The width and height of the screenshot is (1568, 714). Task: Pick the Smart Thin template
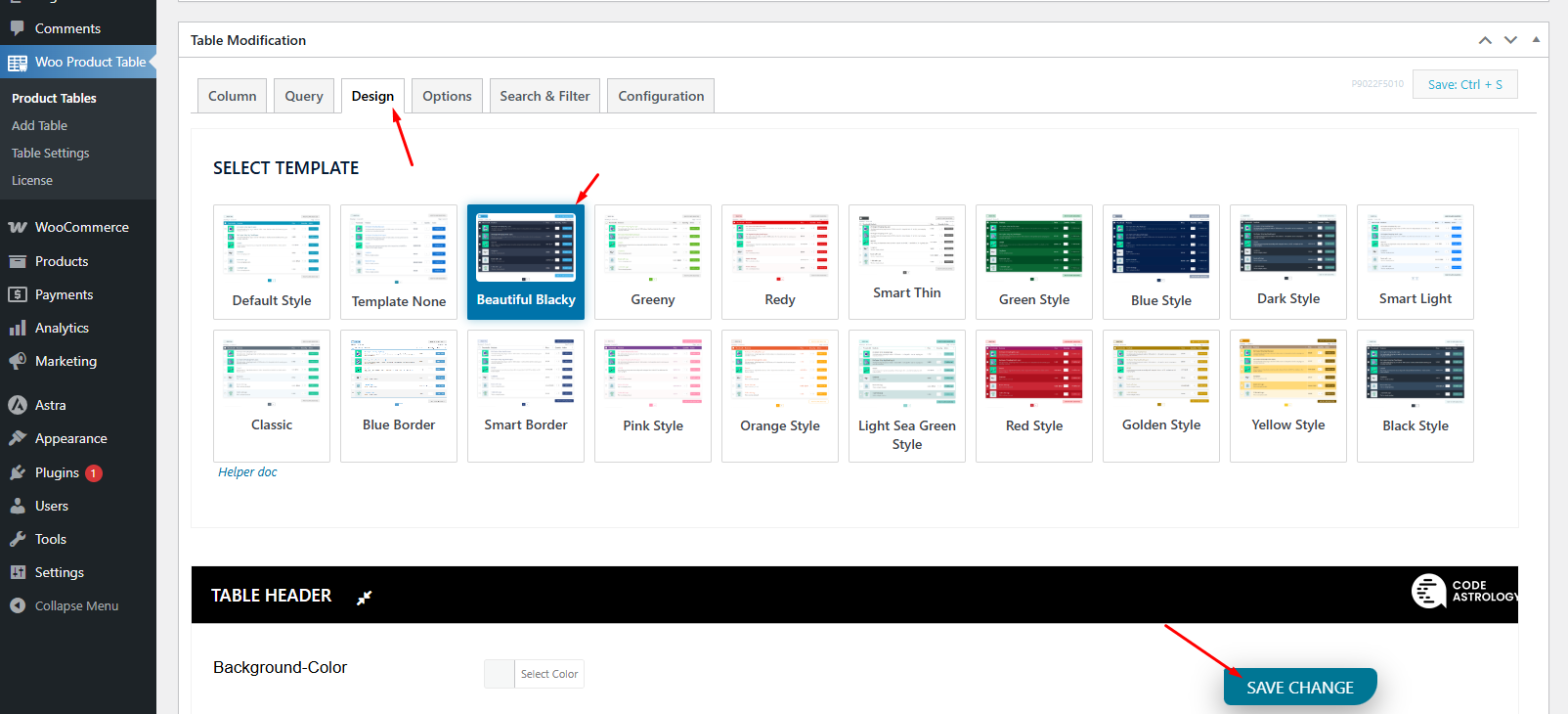coord(907,262)
